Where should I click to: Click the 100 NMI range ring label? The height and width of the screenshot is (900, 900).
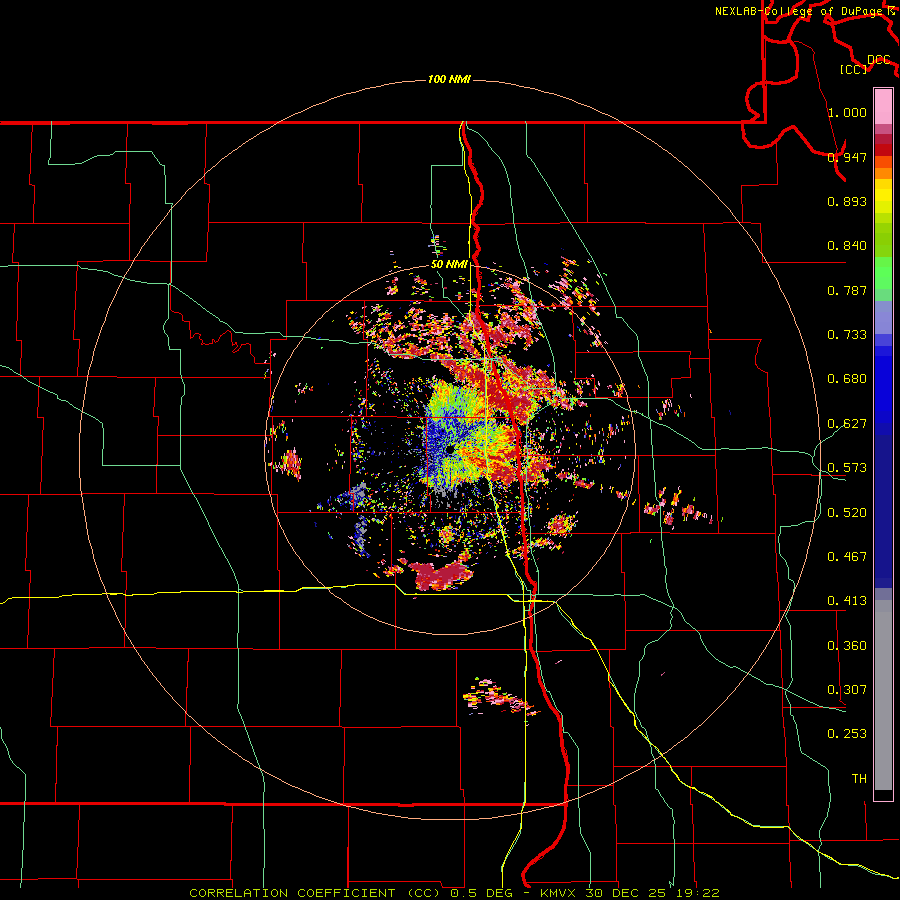(x=449, y=79)
